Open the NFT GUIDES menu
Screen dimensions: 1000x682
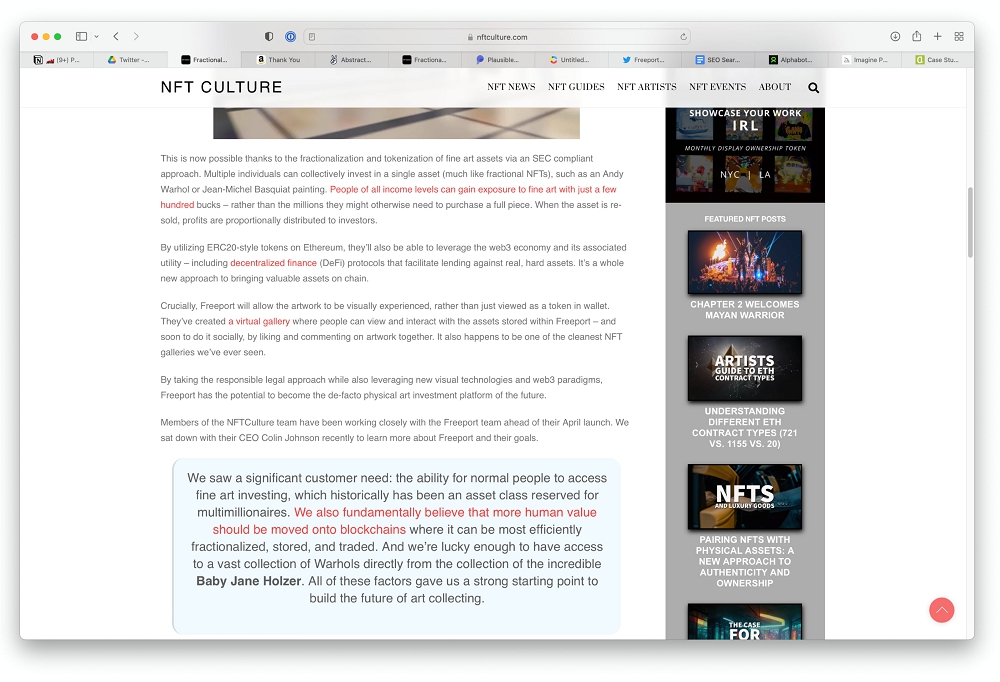click(x=576, y=87)
